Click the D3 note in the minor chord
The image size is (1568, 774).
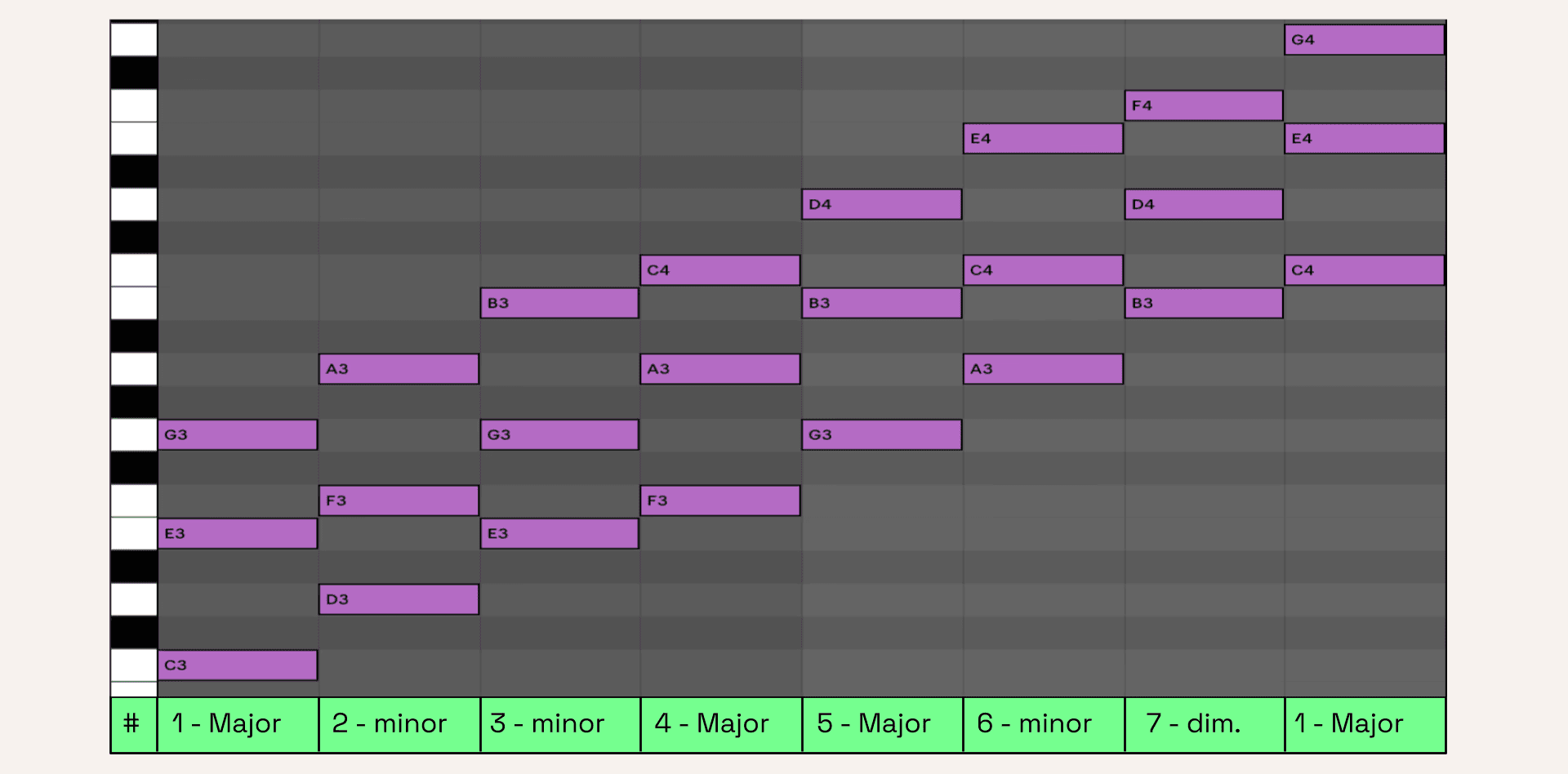(x=399, y=599)
